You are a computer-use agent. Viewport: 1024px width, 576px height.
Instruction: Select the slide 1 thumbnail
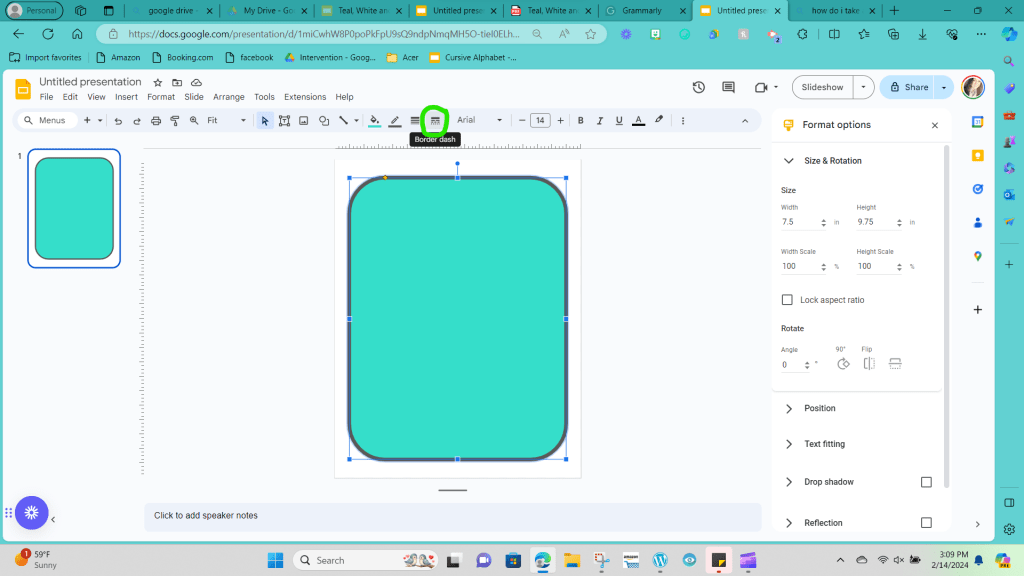point(74,208)
